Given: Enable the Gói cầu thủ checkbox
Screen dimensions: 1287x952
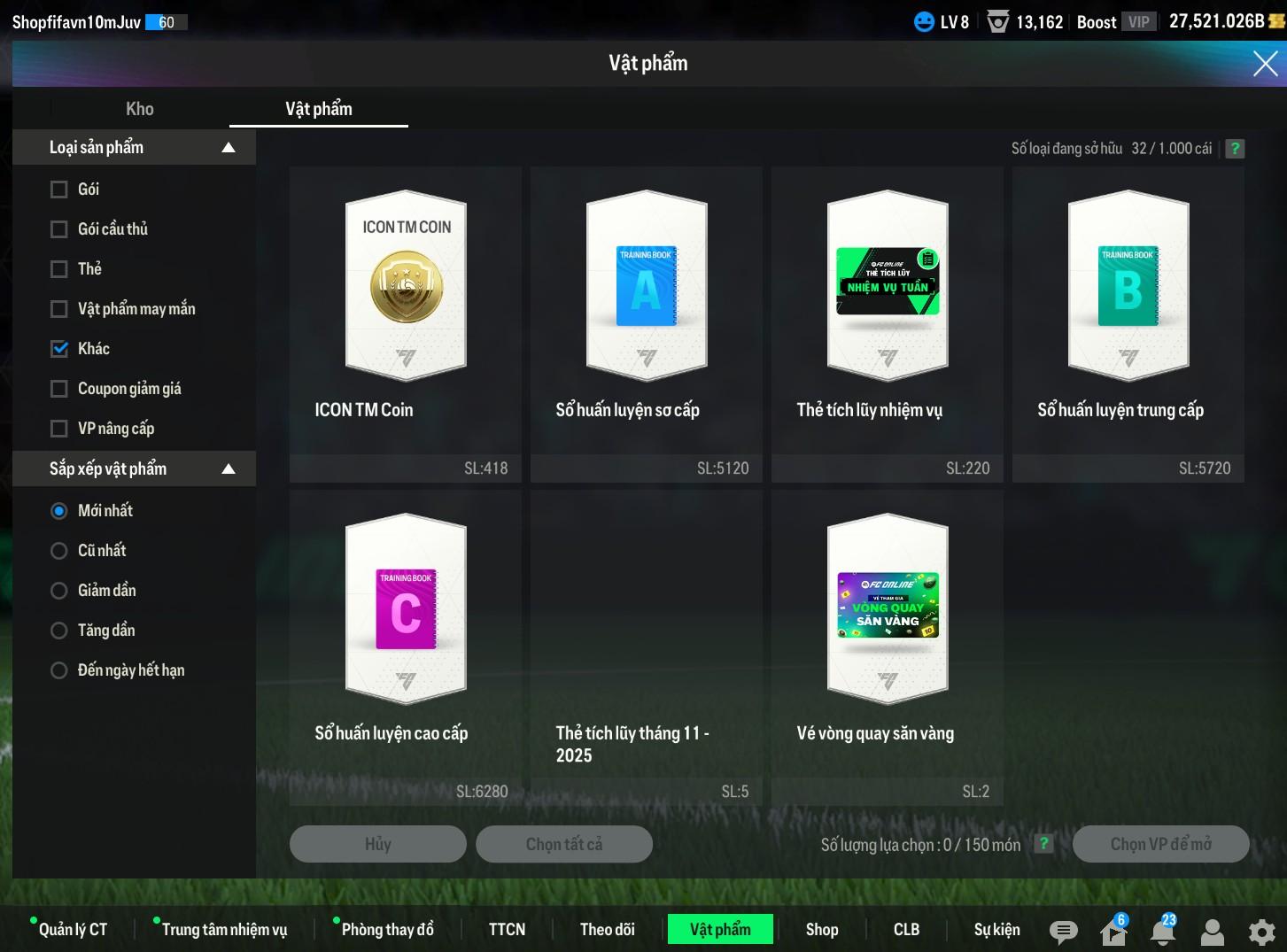Looking at the screenshot, I should tap(59, 229).
